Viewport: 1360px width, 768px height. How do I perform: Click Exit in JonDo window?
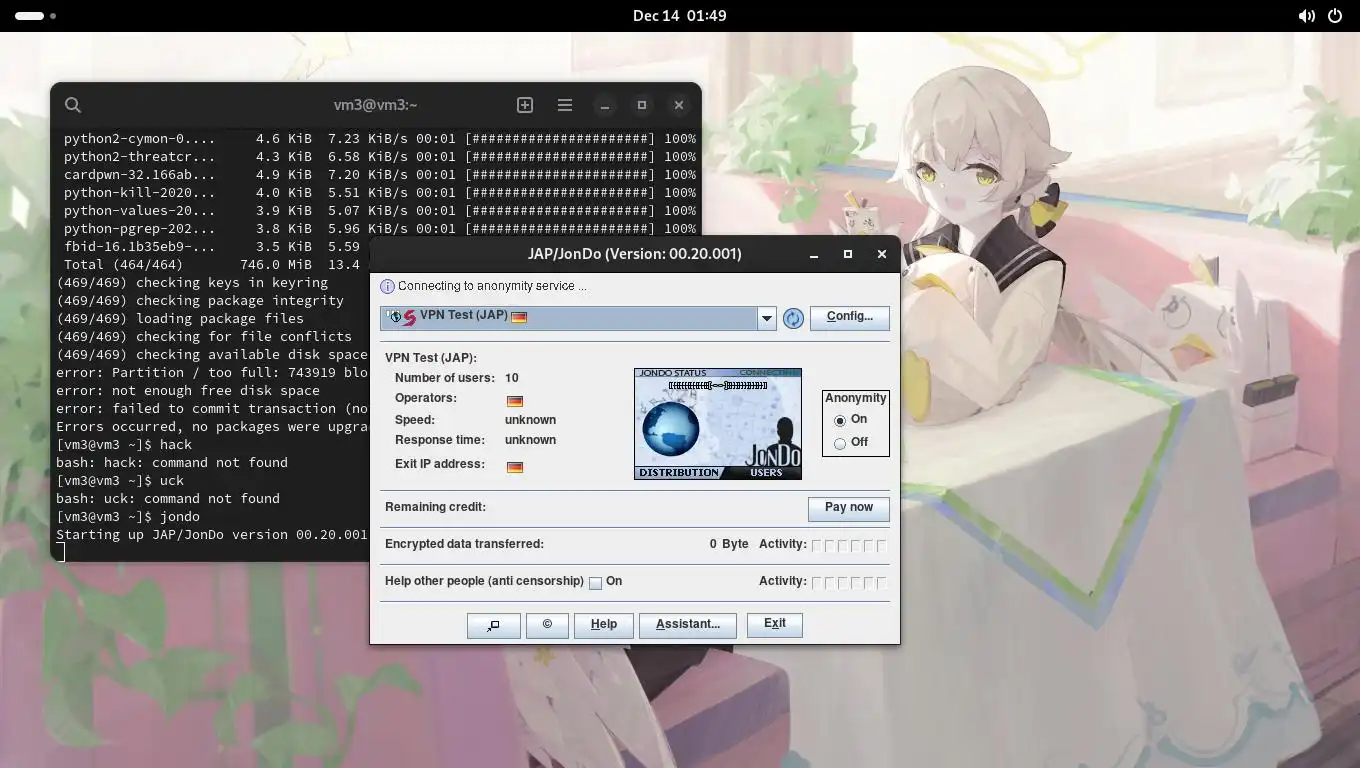click(x=775, y=624)
